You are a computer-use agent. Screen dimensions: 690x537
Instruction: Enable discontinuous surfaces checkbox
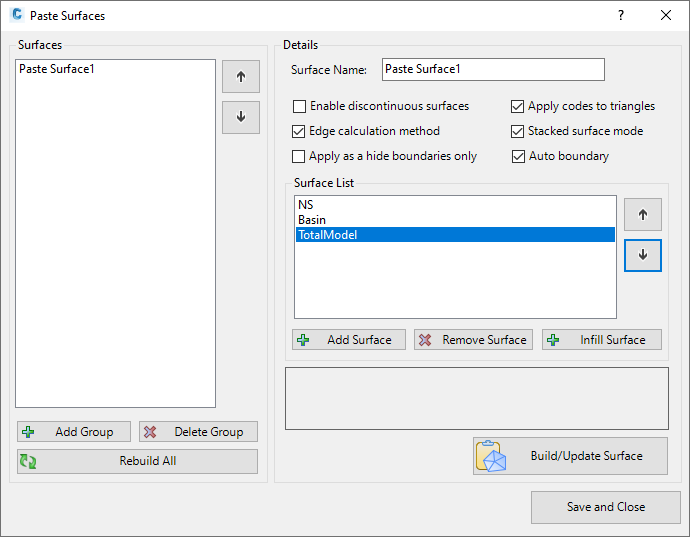tap(299, 106)
